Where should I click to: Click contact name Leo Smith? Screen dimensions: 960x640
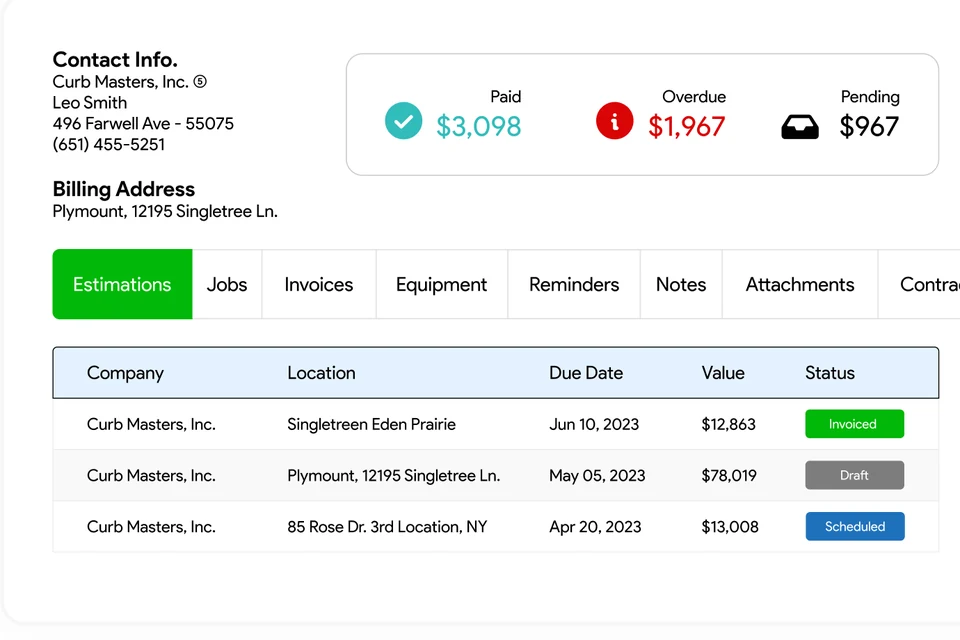90,103
